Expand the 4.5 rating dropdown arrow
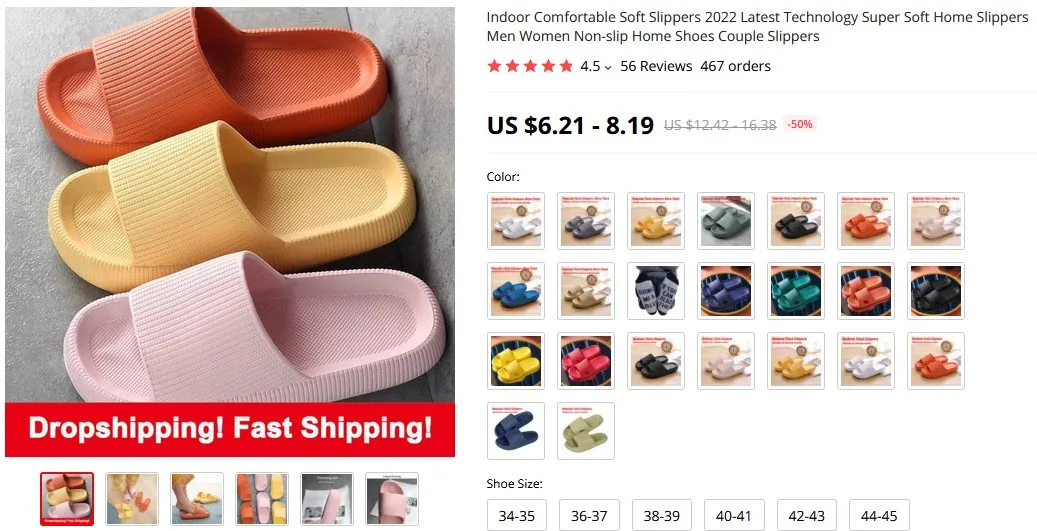The width and height of the screenshot is (1037, 531). pyautogui.click(x=608, y=67)
